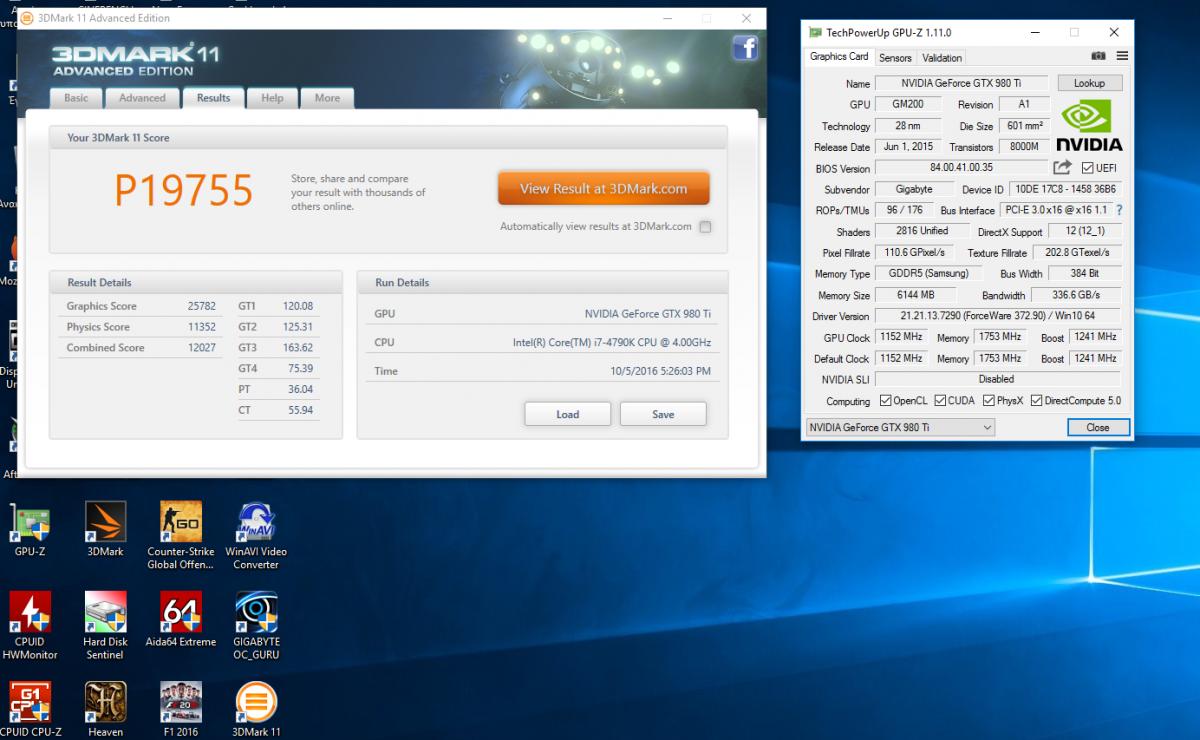Screen dimensions: 1200x740
Task: Click the Lookup button in GPU-Z
Action: (x=1090, y=83)
